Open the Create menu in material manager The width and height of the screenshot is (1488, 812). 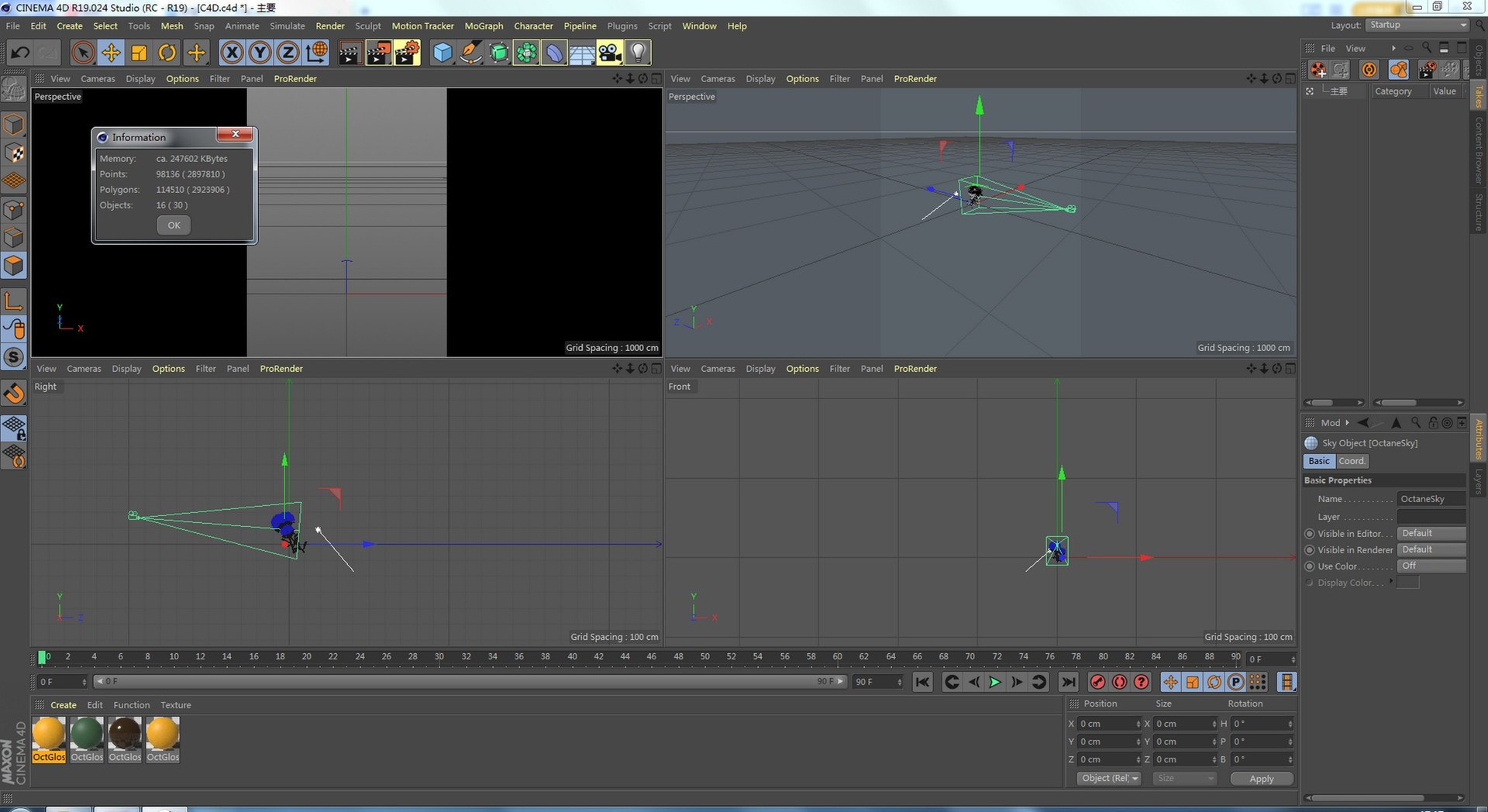pos(64,705)
